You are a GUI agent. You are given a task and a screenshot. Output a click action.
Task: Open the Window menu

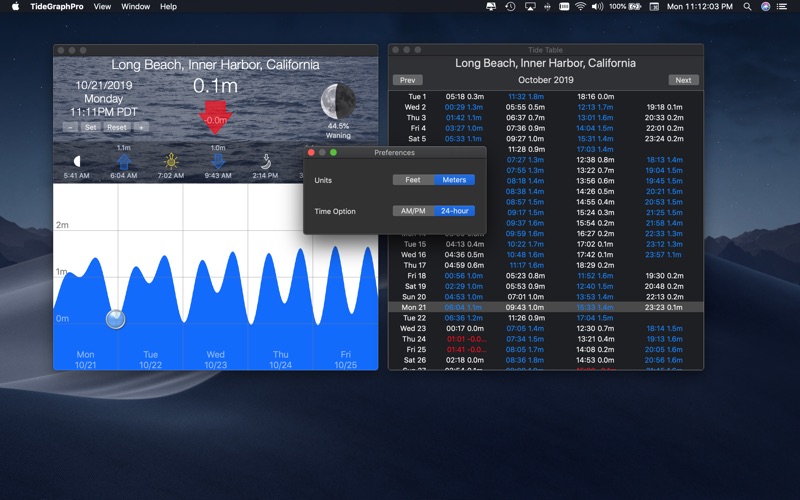[x=135, y=7]
